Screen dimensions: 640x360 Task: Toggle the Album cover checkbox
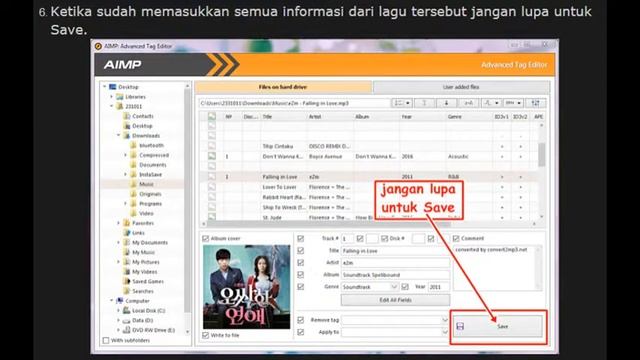click(206, 238)
